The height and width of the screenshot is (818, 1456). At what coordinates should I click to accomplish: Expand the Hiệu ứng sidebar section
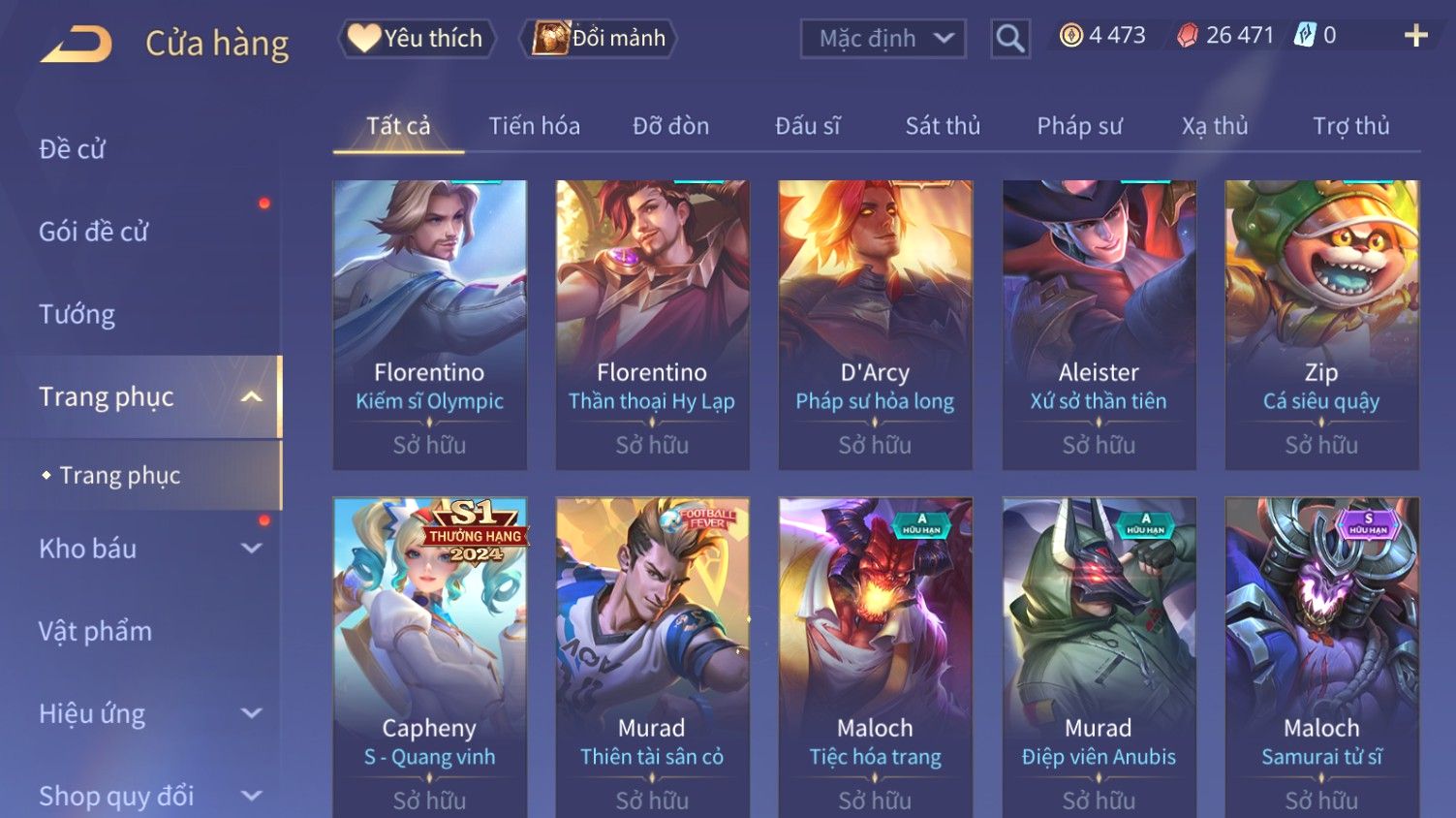[x=251, y=713]
